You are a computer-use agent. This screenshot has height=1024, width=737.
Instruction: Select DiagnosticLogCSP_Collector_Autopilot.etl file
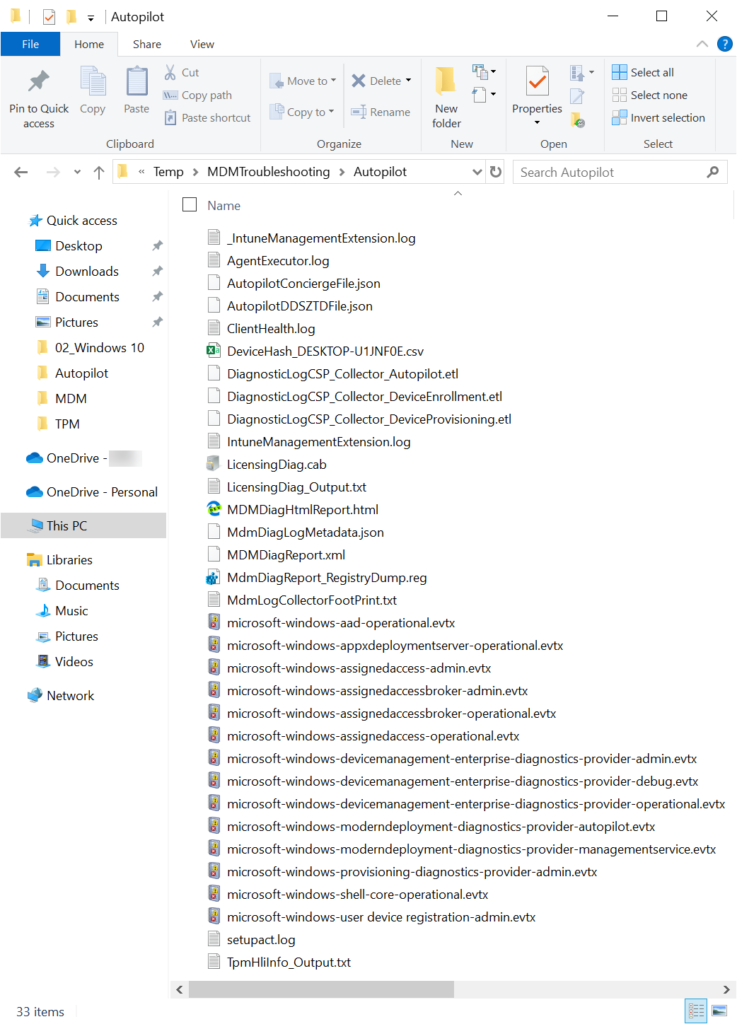pos(343,374)
